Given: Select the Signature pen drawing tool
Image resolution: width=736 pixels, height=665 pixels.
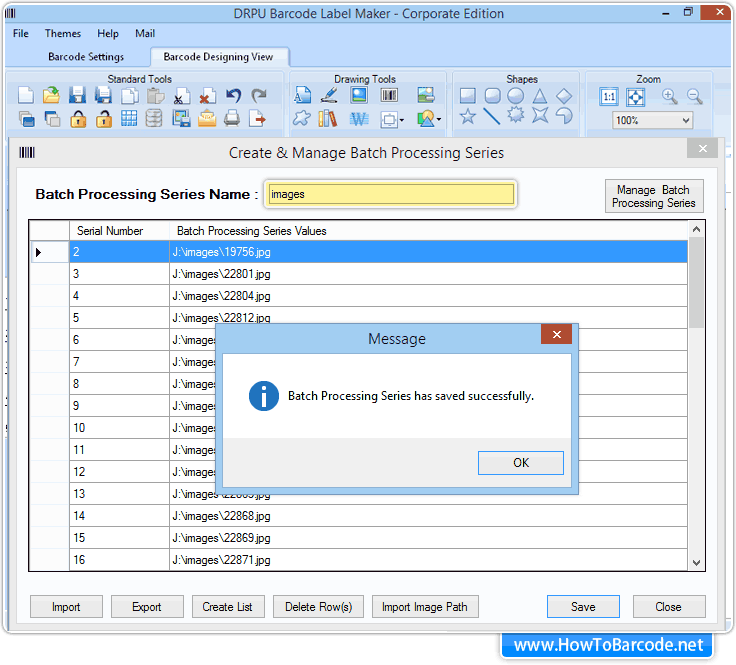Looking at the screenshot, I should tap(329, 95).
